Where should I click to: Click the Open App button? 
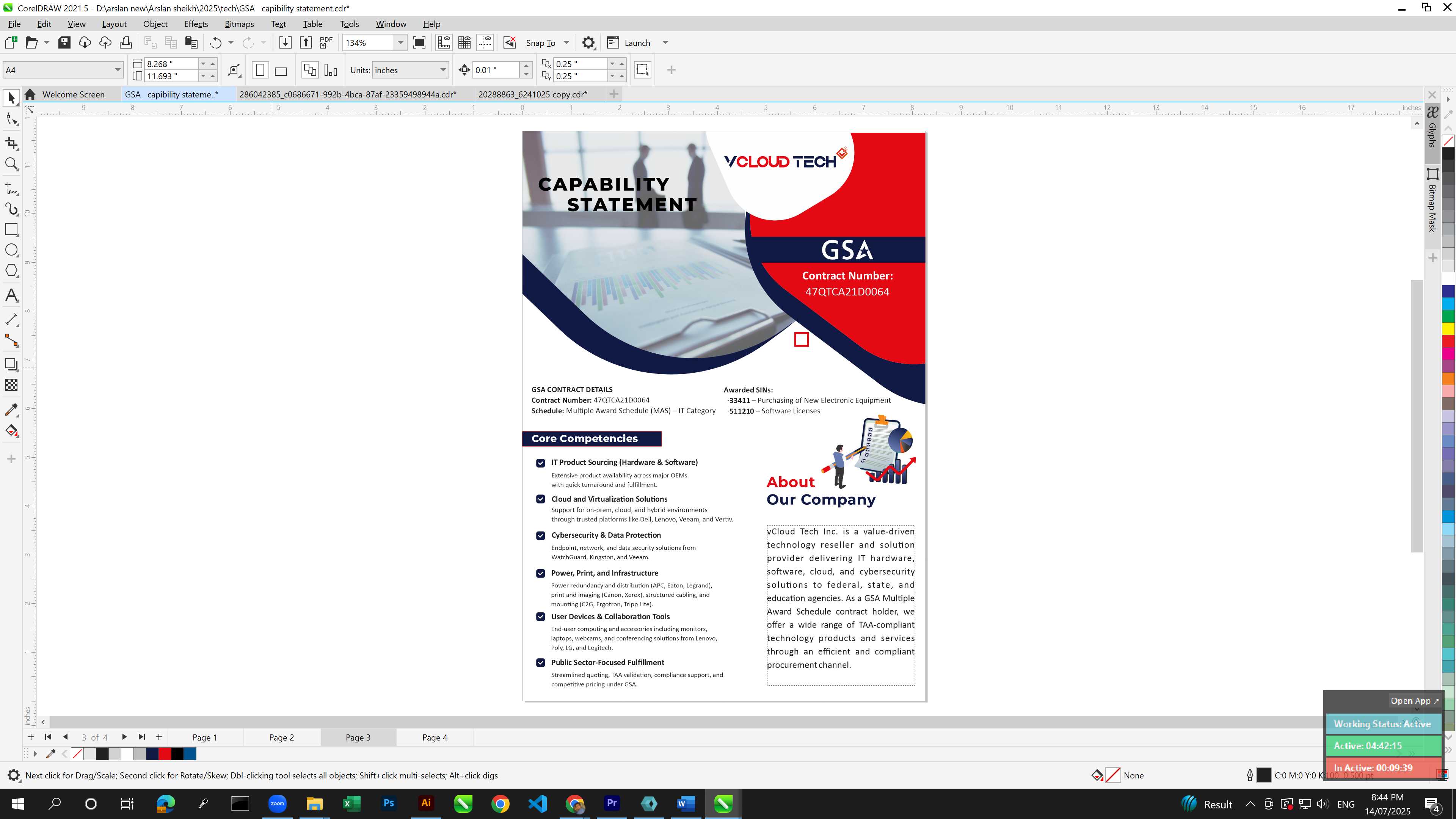(x=1414, y=701)
